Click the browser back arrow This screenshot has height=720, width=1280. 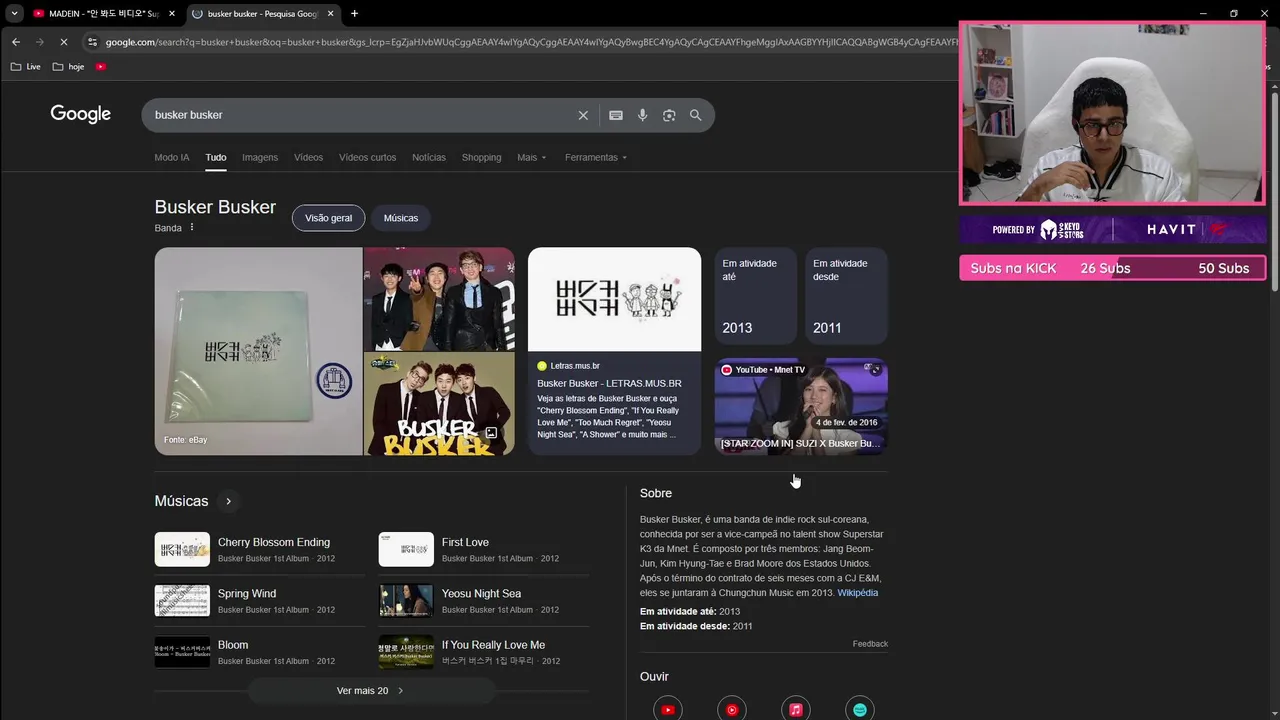pyautogui.click(x=16, y=42)
